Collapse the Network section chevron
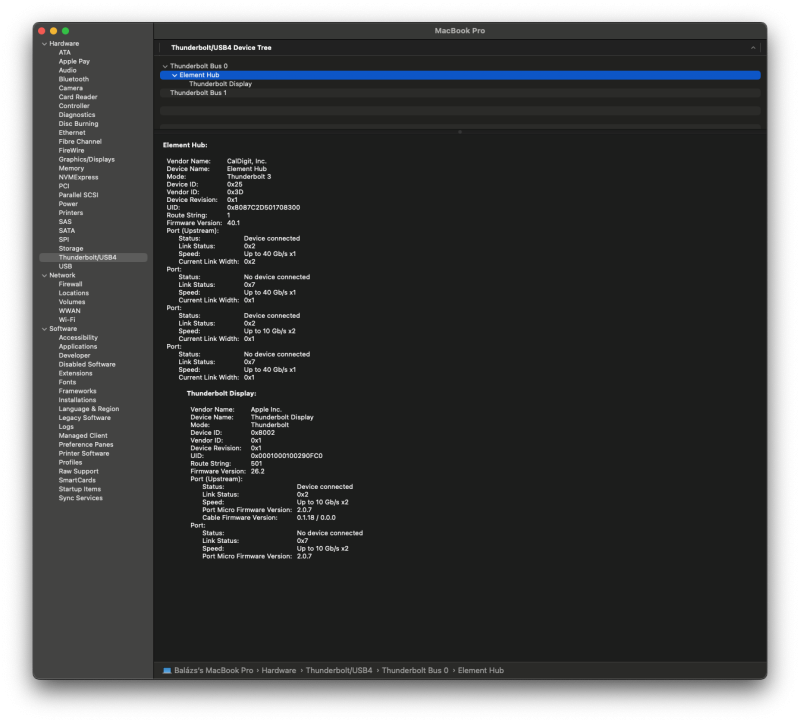Image resolution: width=800 pixels, height=723 pixels. tap(44, 276)
